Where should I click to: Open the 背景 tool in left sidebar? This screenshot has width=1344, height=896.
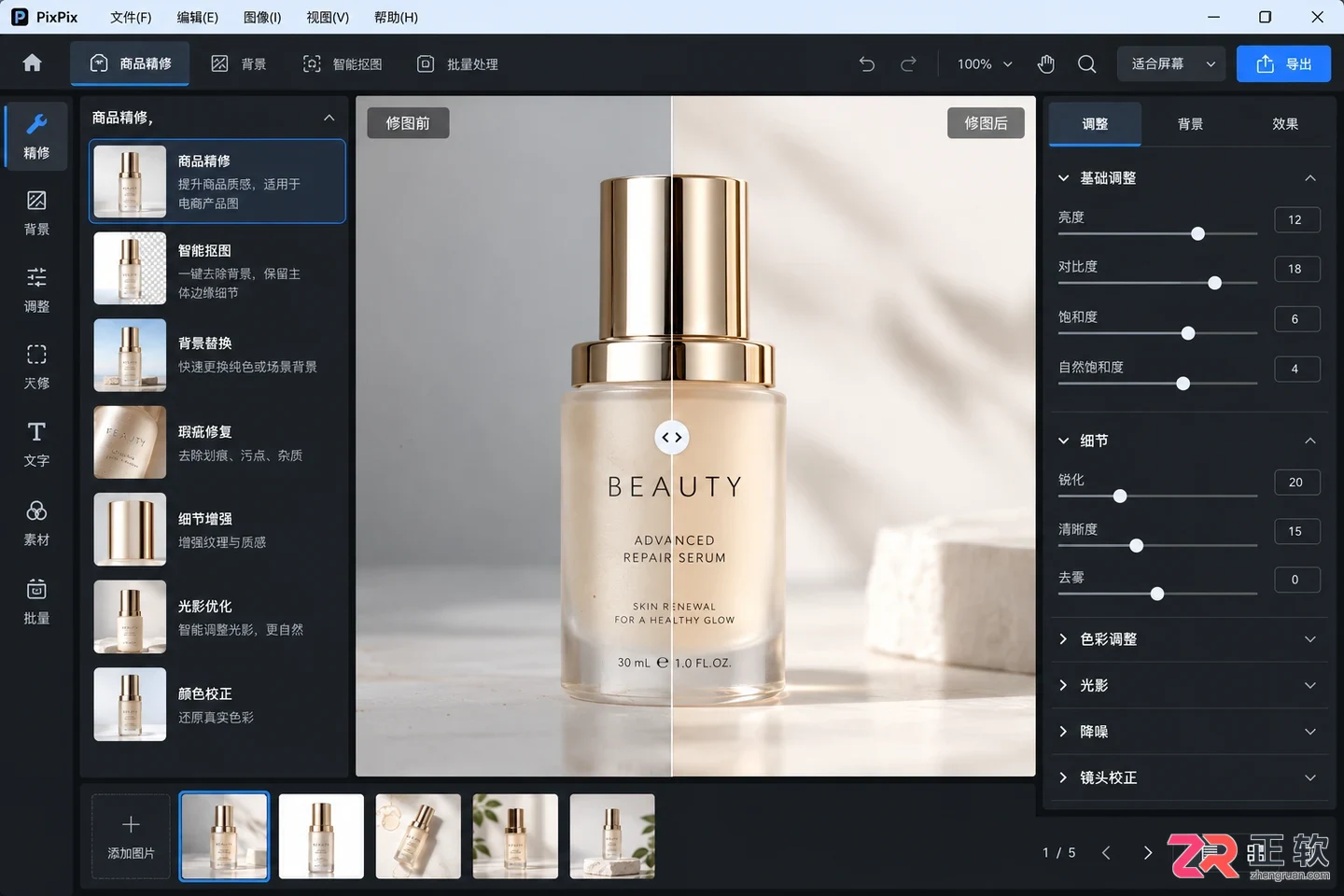point(36,214)
